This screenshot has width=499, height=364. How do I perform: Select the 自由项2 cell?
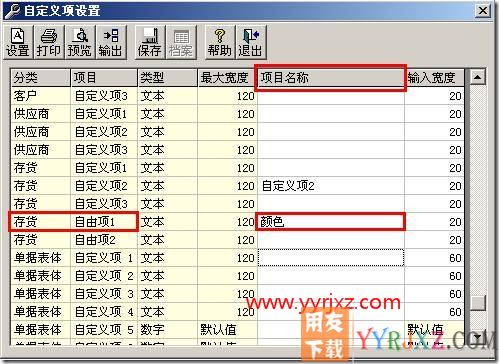coord(104,240)
